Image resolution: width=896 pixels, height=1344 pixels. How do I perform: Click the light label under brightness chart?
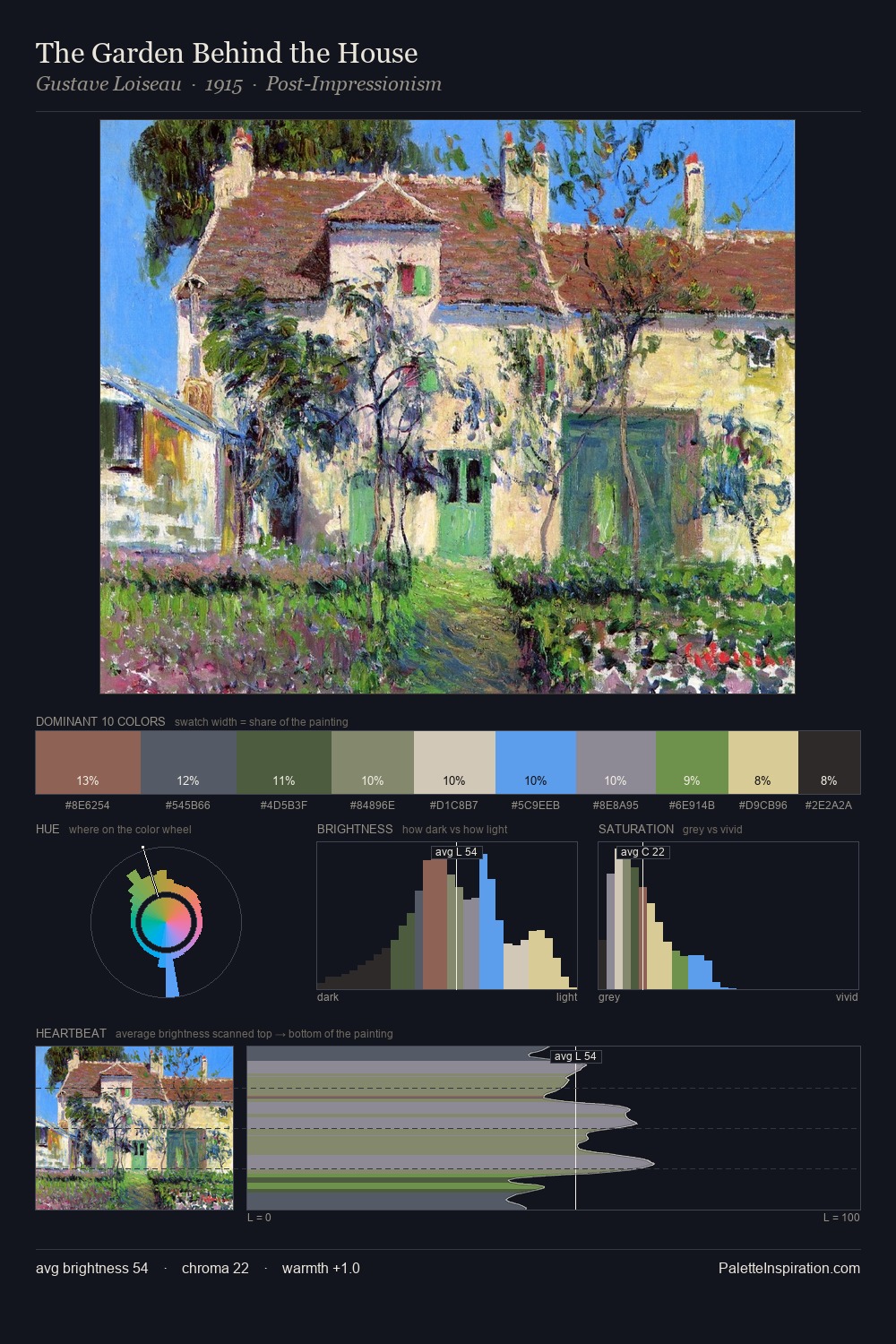pyautogui.click(x=566, y=996)
